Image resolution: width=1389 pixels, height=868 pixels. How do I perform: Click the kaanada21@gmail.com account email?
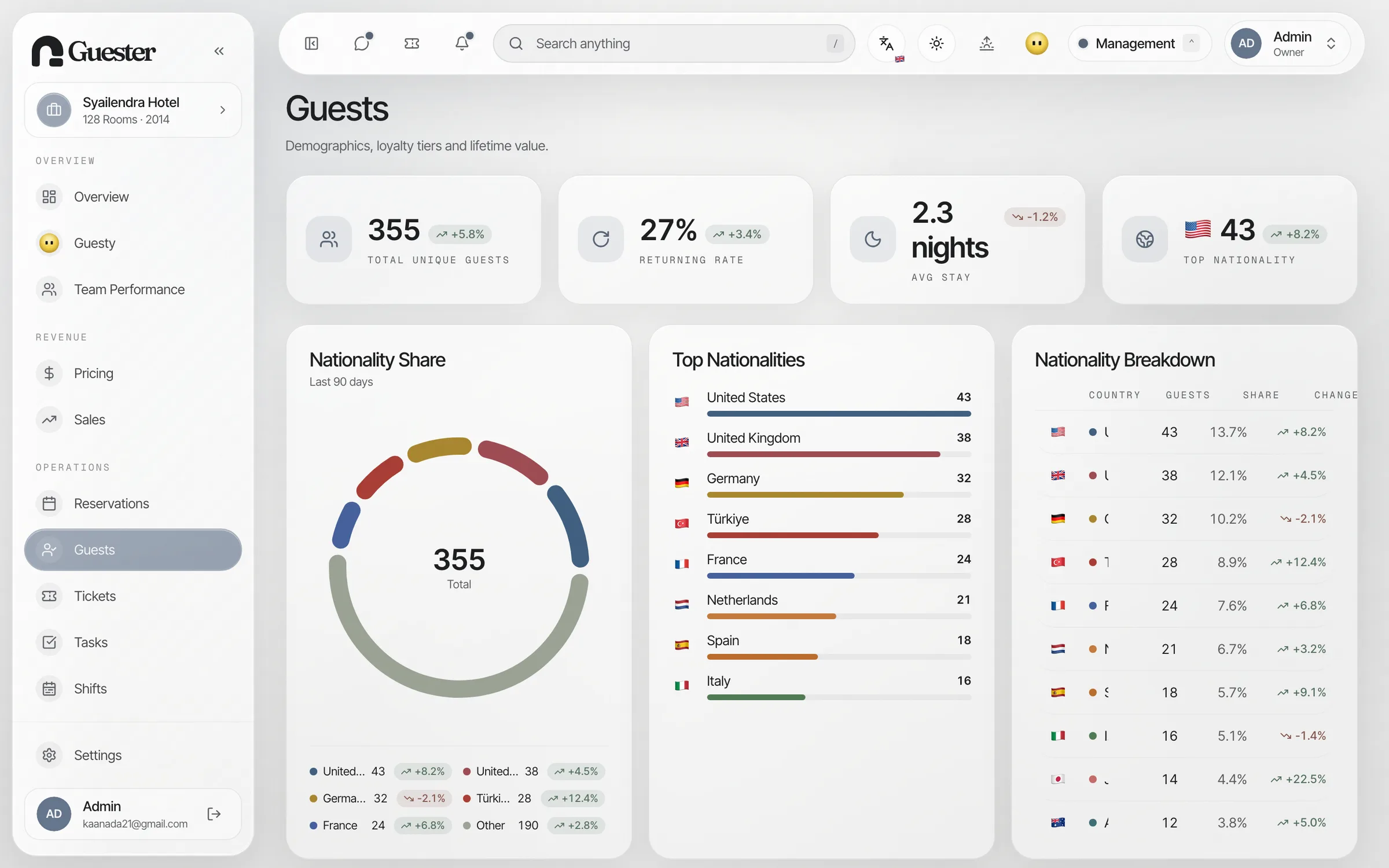pyautogui.click(x=135, y=824)
